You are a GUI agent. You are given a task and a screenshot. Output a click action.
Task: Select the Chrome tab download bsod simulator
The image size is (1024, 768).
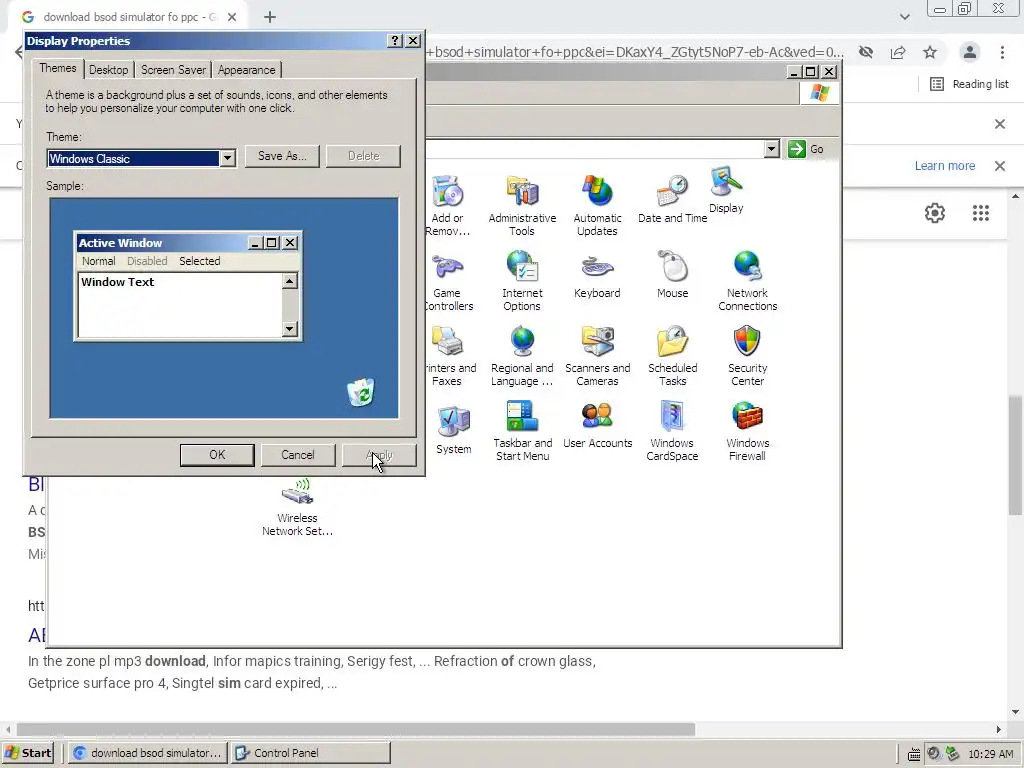pos(127,17)
